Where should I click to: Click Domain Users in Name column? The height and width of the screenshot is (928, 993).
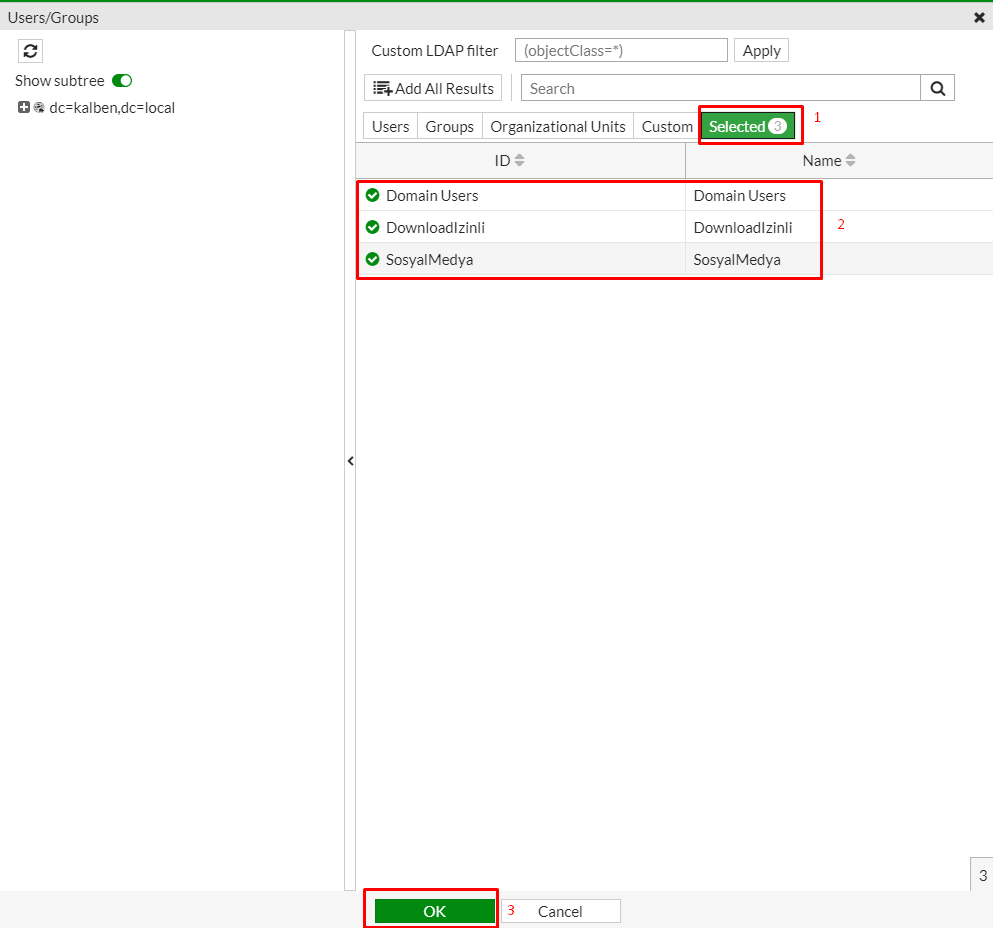(x=740, y=196)
